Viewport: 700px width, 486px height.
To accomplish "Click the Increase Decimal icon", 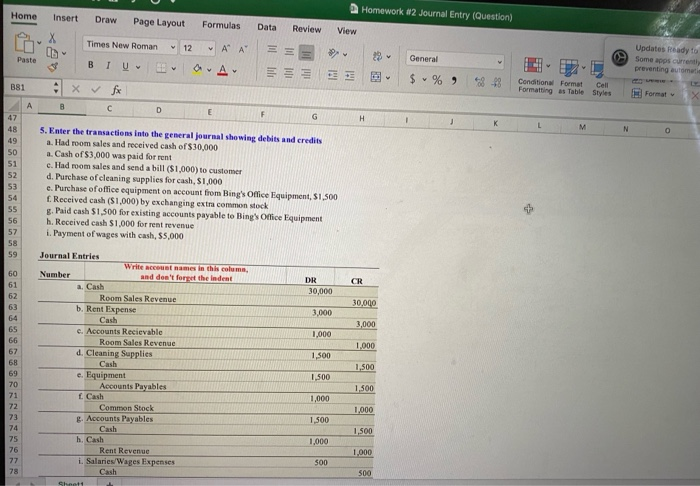I will click(x=479, y=81).
